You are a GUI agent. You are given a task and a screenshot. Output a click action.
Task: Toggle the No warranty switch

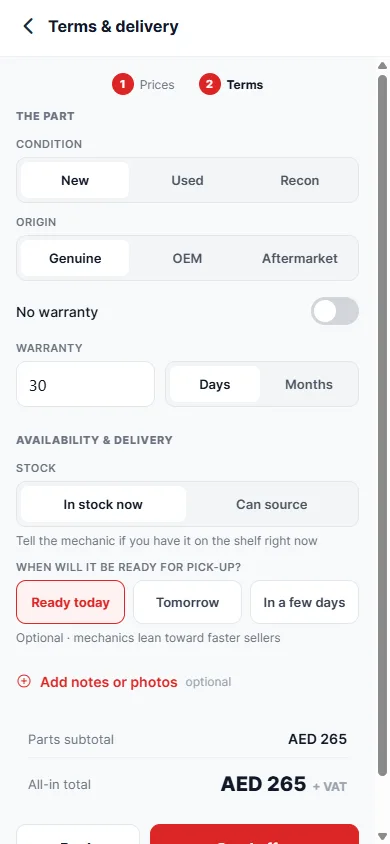pyautogui.click(x=335, y=312)
